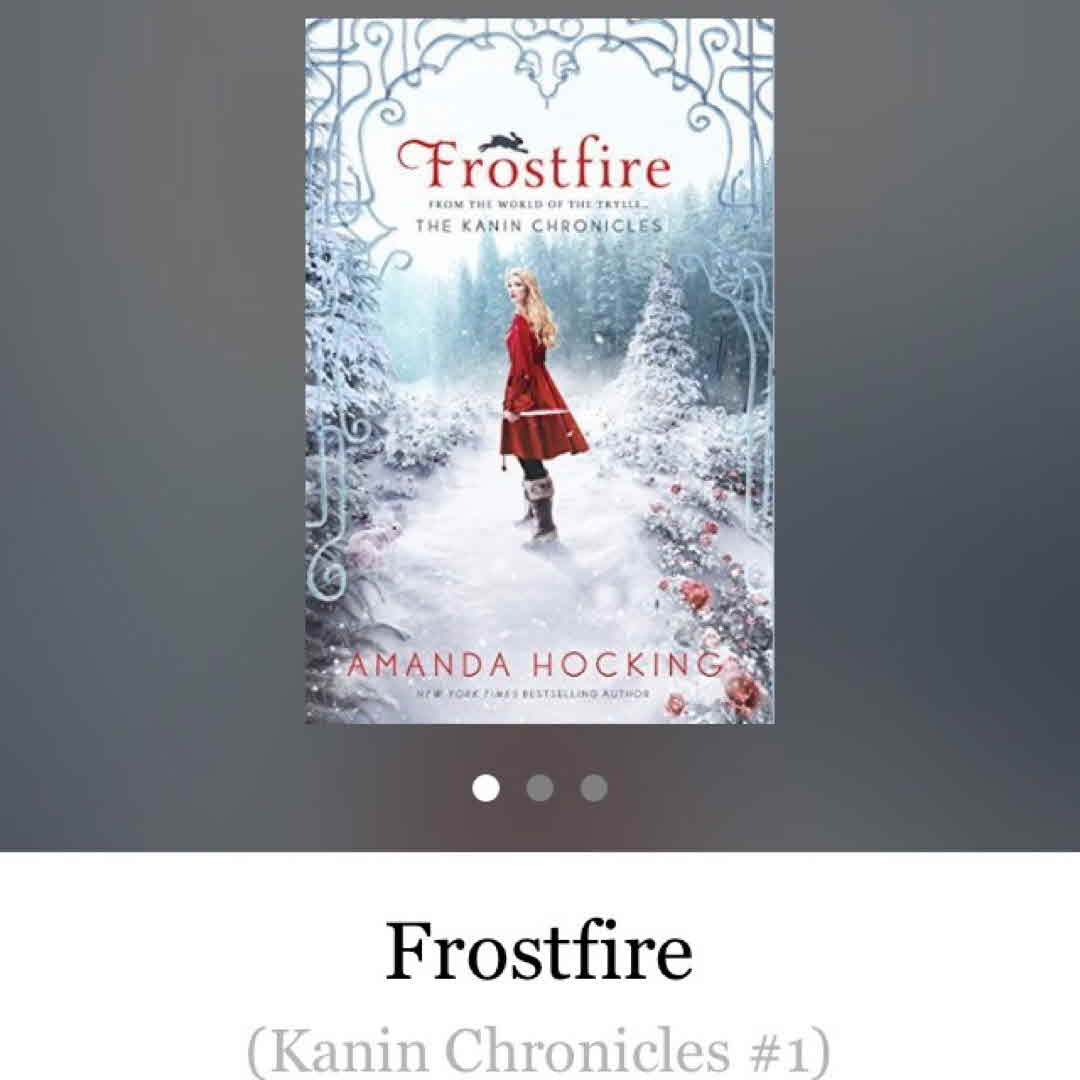Screen dimensions: 1080x1080
Task: Click the red Frostfire lettering on the cover
Action: pos(534,164)
